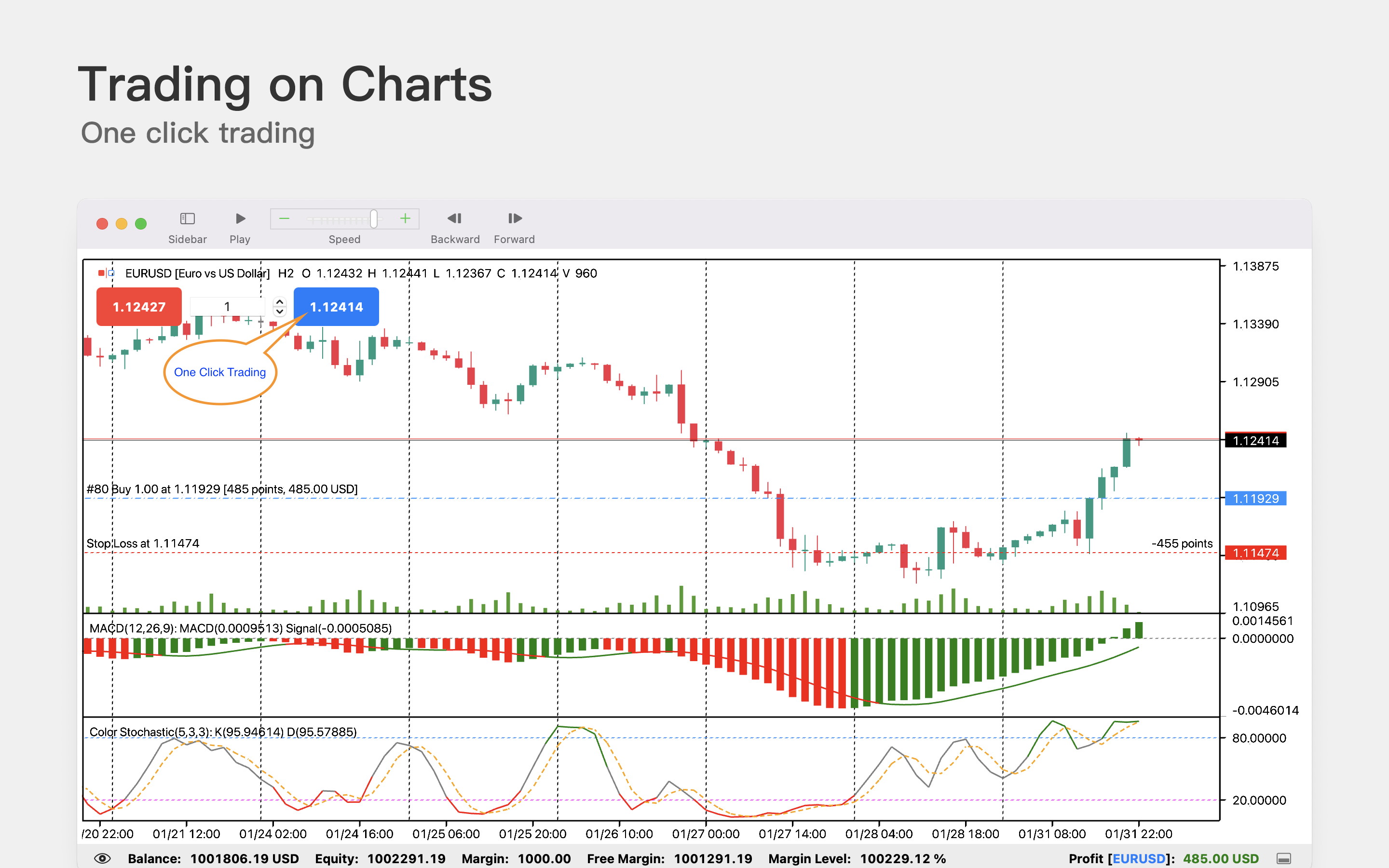Sell at 1.12427 with red button
This screenshot has width=1389, height=868.
coord(139,307)
